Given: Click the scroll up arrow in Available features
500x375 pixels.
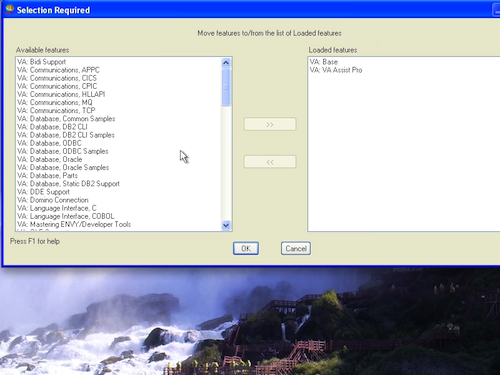Looking at the screenshot, I should click(226, 62).
